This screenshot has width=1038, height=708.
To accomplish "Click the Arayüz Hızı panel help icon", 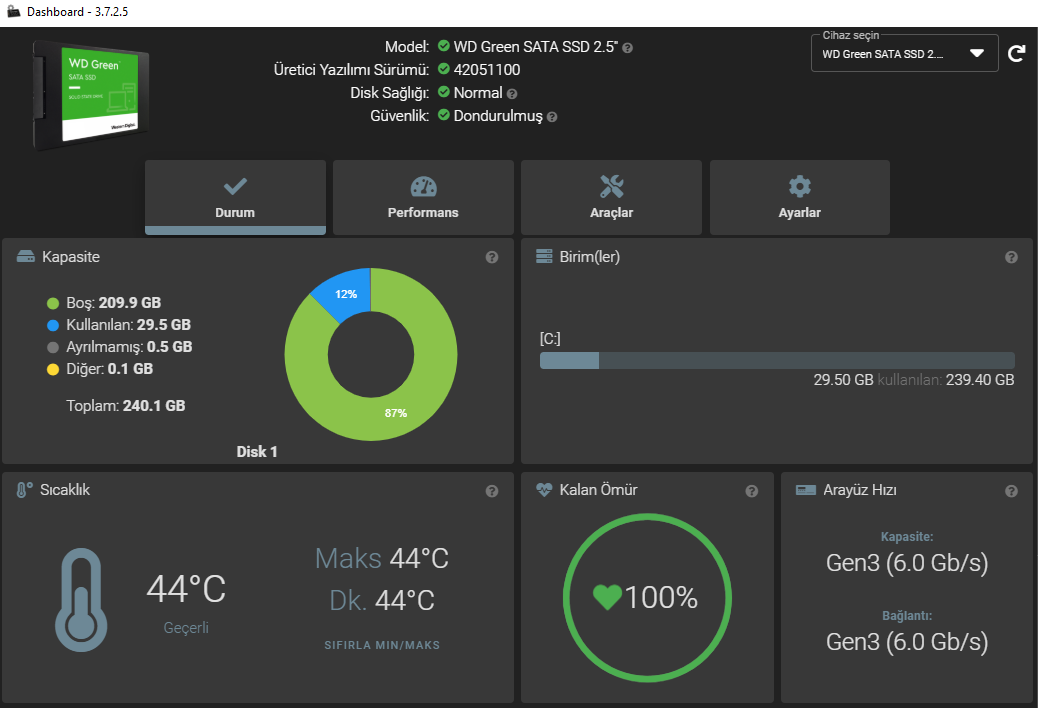I will pos(1011,491).
